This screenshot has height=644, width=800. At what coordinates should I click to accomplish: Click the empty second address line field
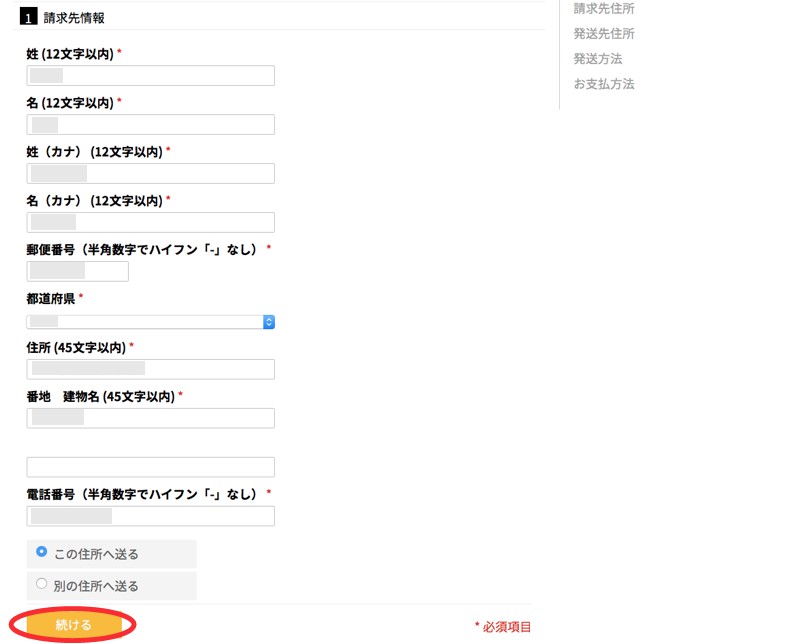[x=150, y=467]
